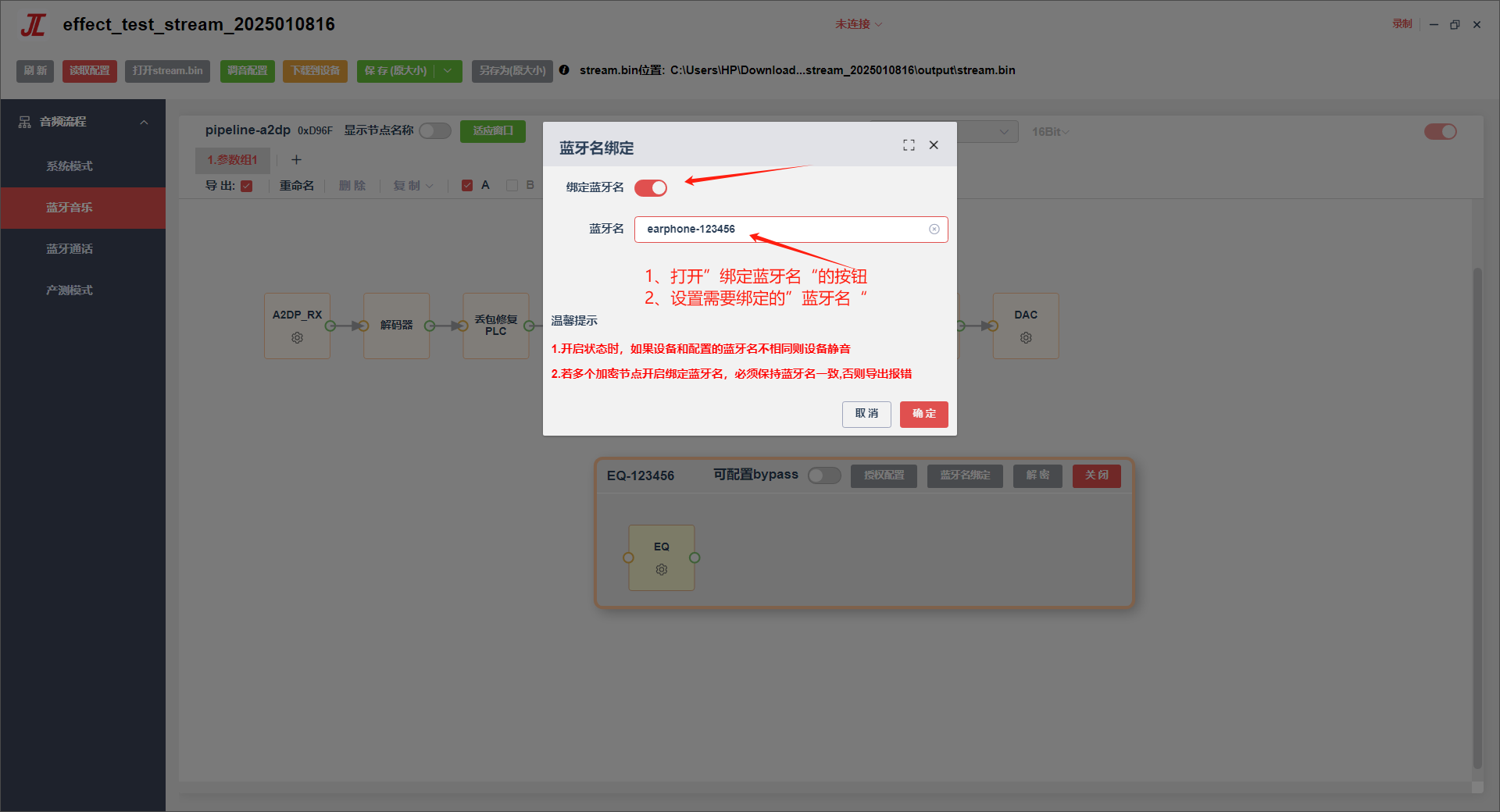This screenshot has height=812, width=1500.
Task: Add a new parameter group with plus icon
Action: [296, 160]
